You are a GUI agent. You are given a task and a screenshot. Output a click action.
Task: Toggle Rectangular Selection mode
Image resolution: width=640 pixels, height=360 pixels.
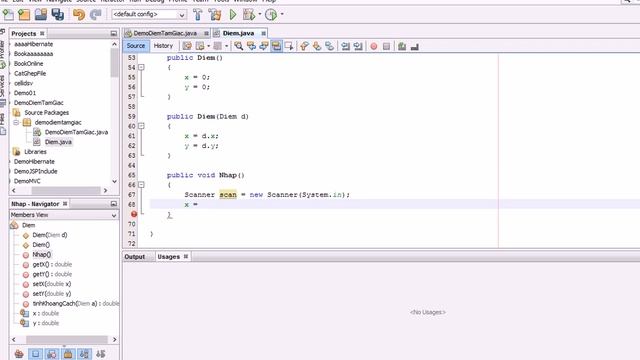[289, 46]
